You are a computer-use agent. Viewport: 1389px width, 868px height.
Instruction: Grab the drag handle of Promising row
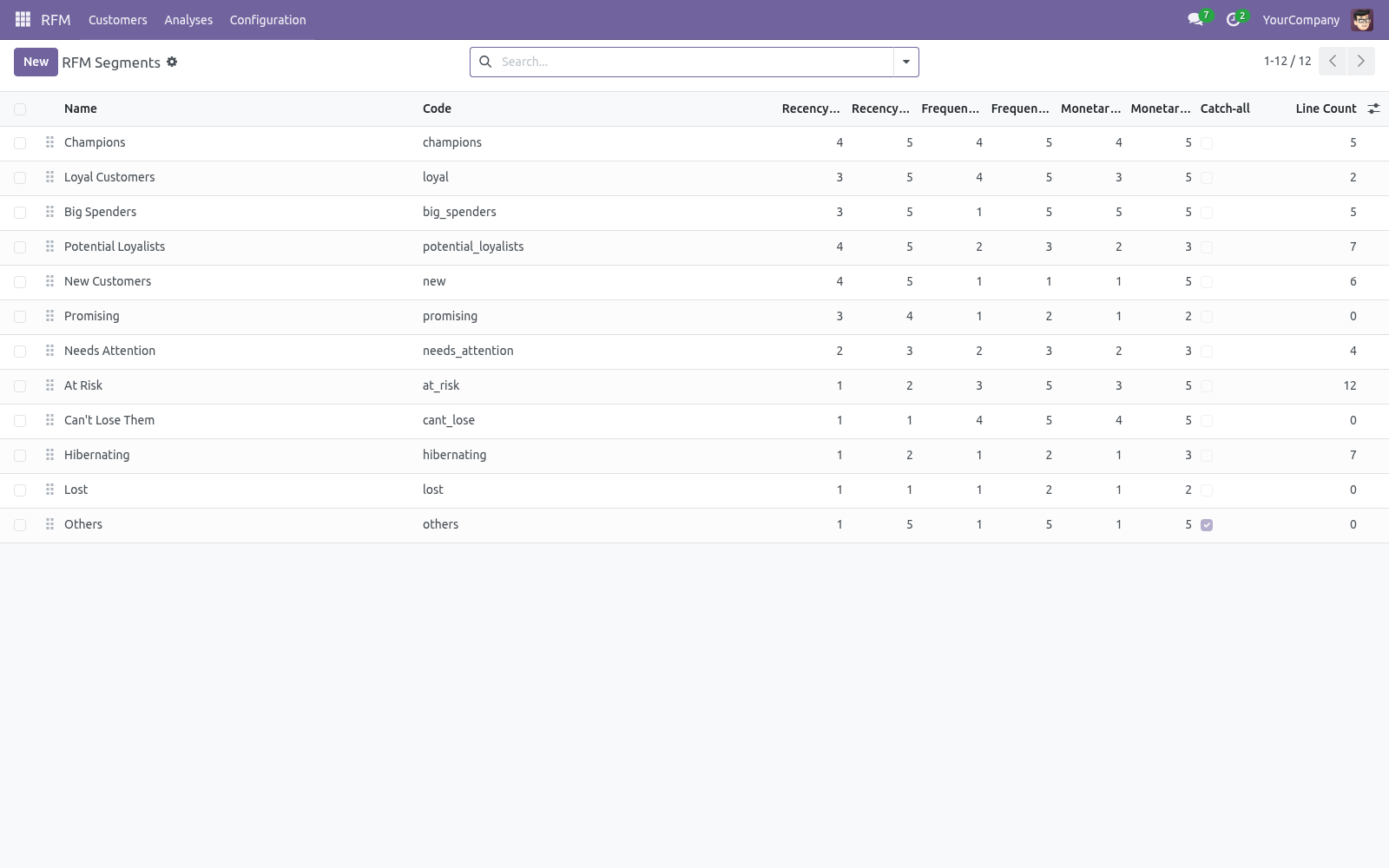coord(49,316)
